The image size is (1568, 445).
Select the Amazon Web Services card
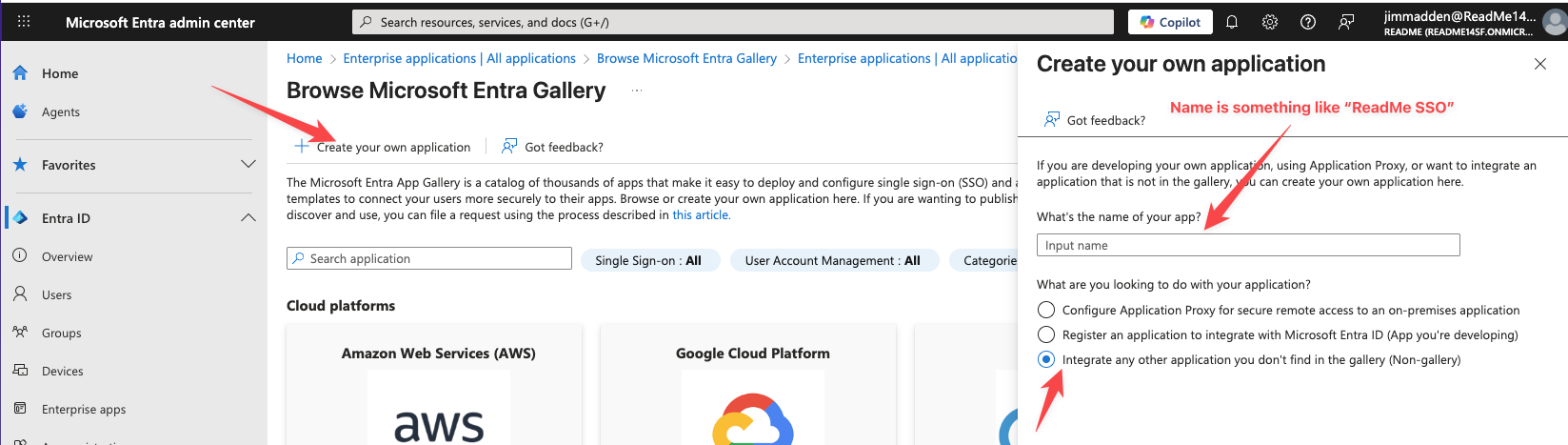tap(434, 384)
